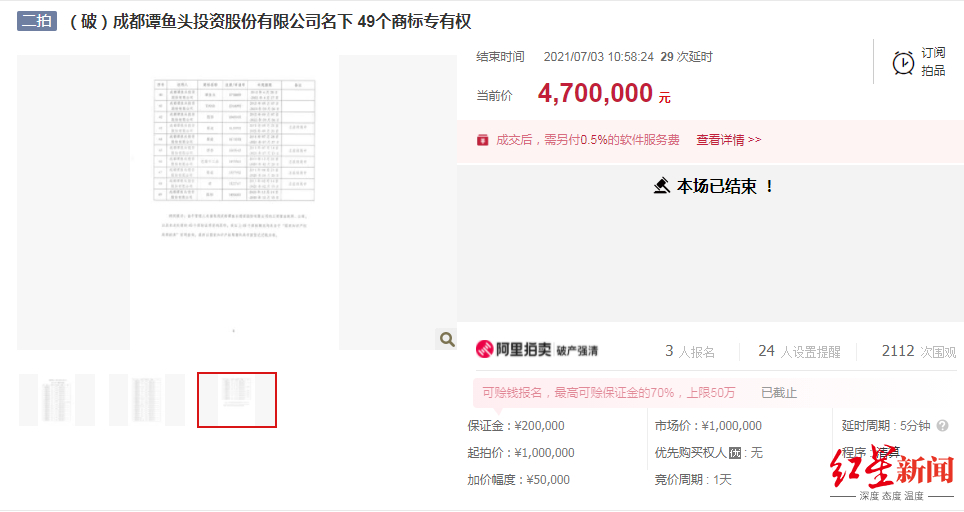Click the main trademark list preview image

pos(234,203)
